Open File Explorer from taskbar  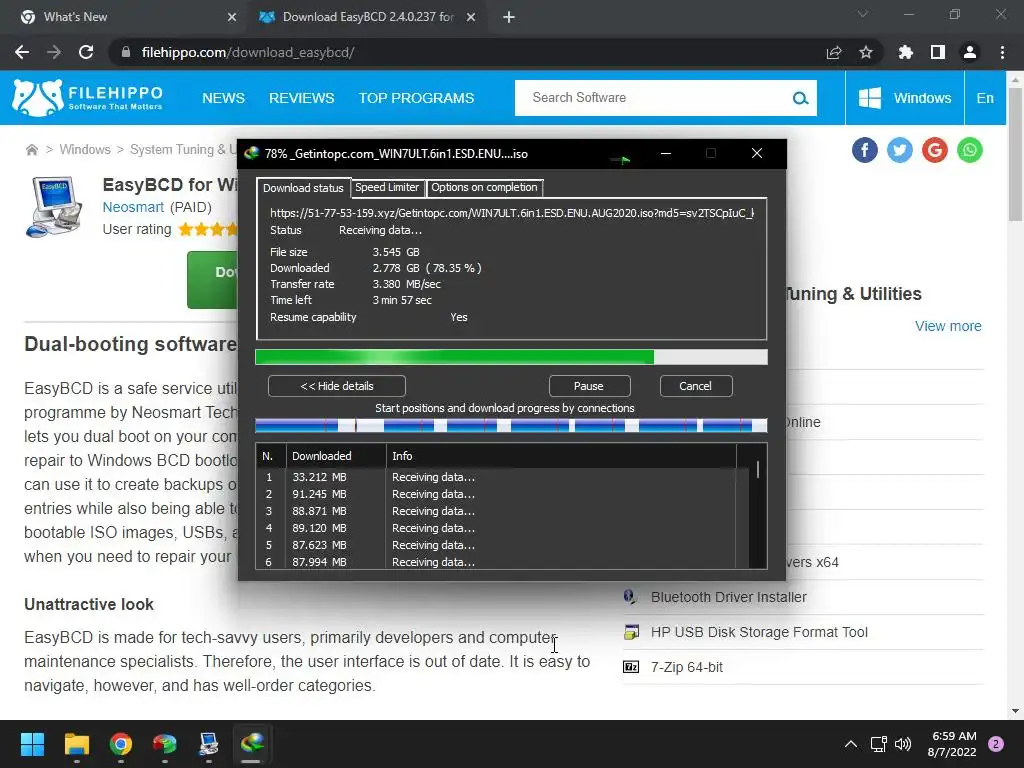76,744
